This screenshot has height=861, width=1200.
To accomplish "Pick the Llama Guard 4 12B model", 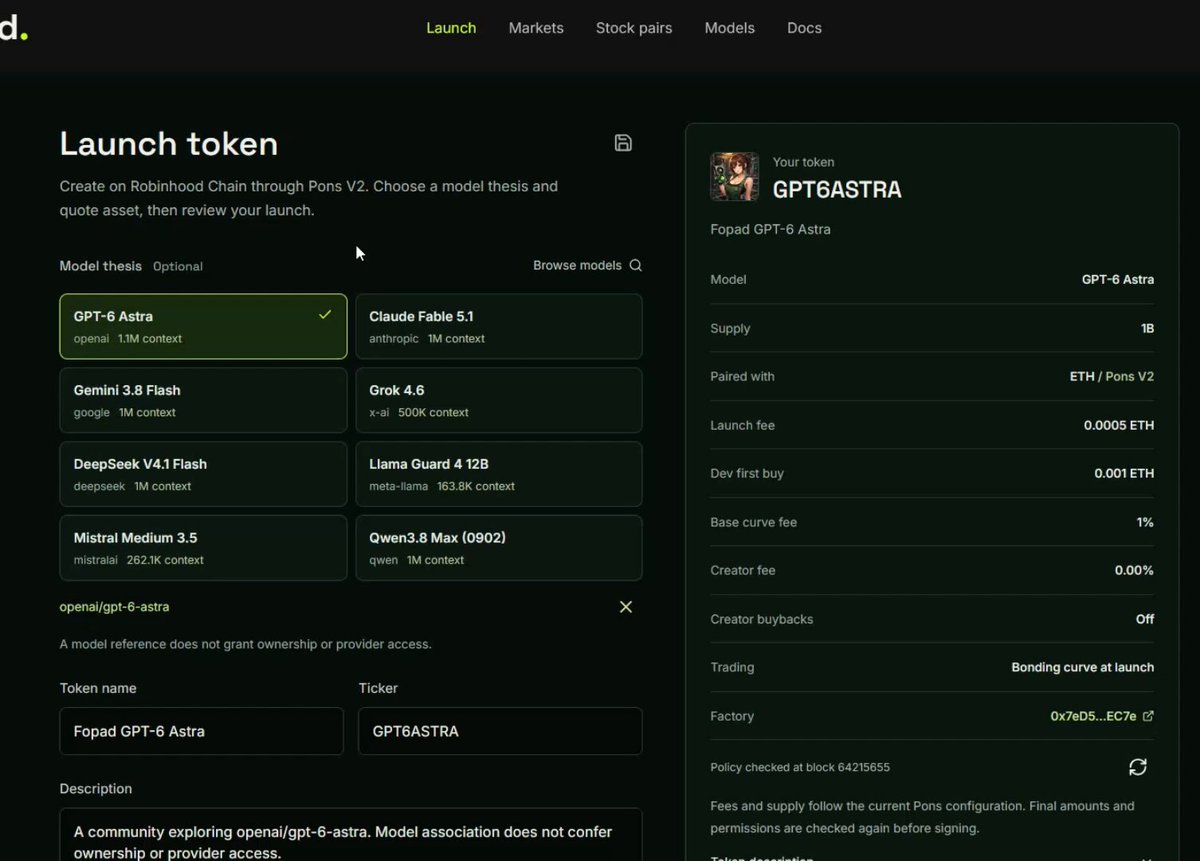I will coord(499,474).
